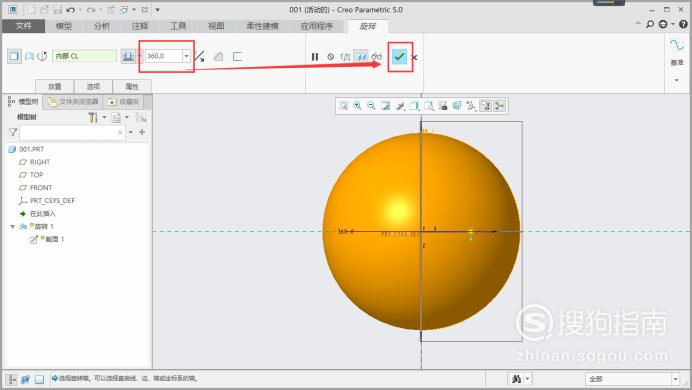Pause the revolve feature tool
The height and width of the screenshot is (390, 692).
pos(315,56)
